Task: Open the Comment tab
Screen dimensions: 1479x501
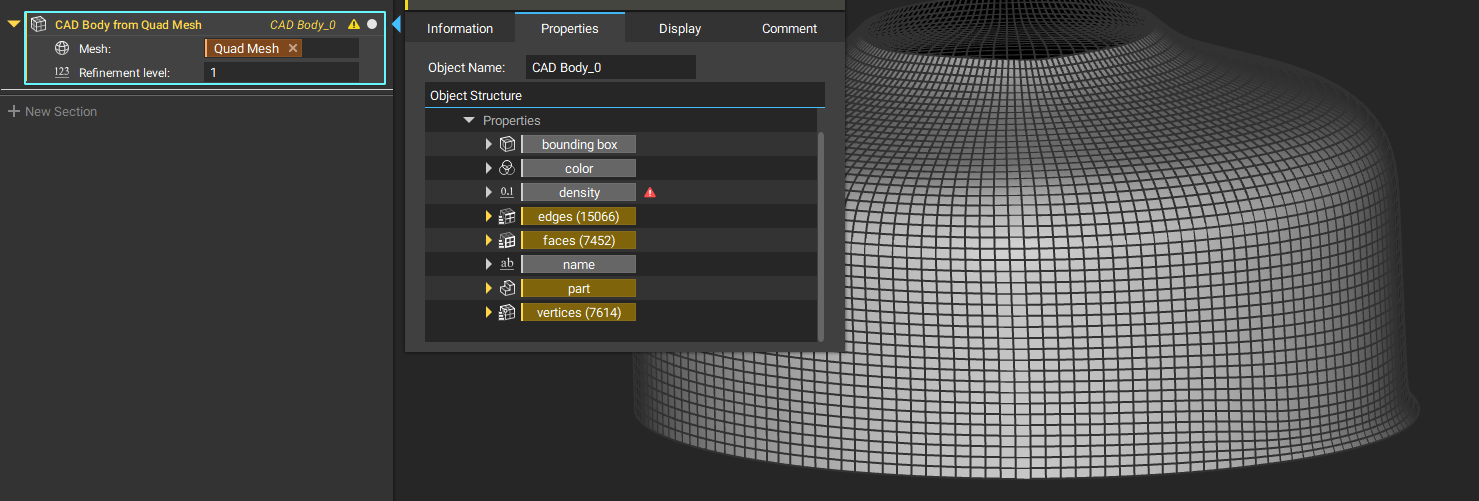Action: (790, 28)
